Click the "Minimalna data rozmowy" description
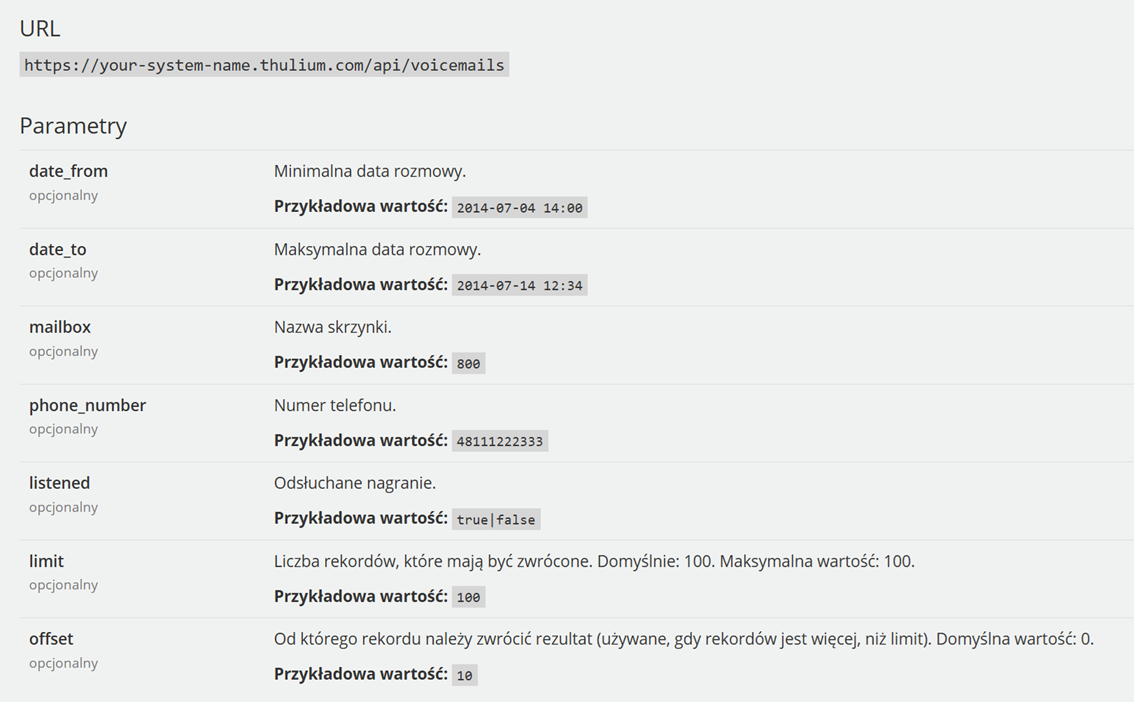The height and width of the screenshot is (702, 1134). tap(370, 171)
